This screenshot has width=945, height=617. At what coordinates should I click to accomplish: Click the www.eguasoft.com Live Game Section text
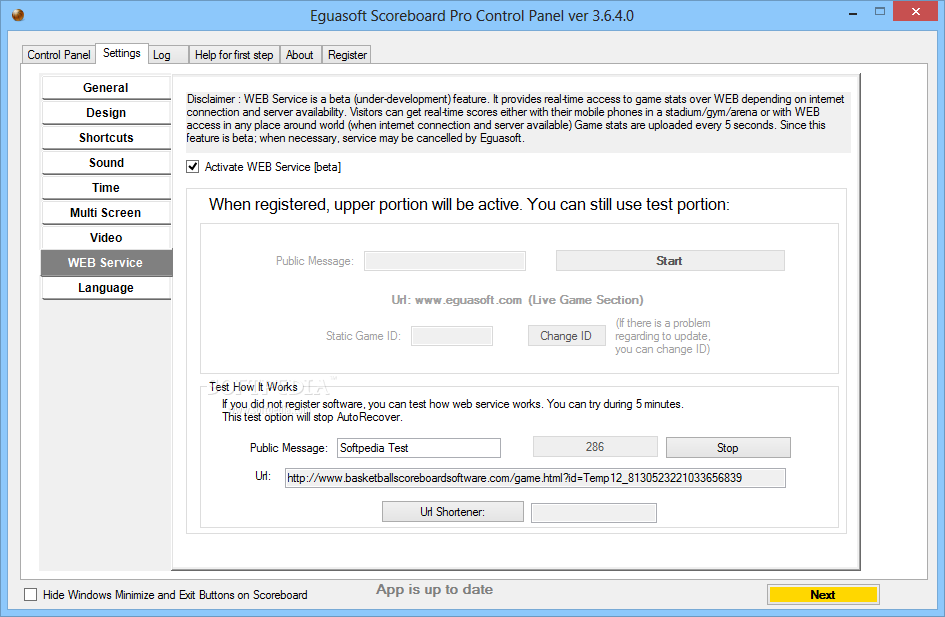(x=517, y=300)
